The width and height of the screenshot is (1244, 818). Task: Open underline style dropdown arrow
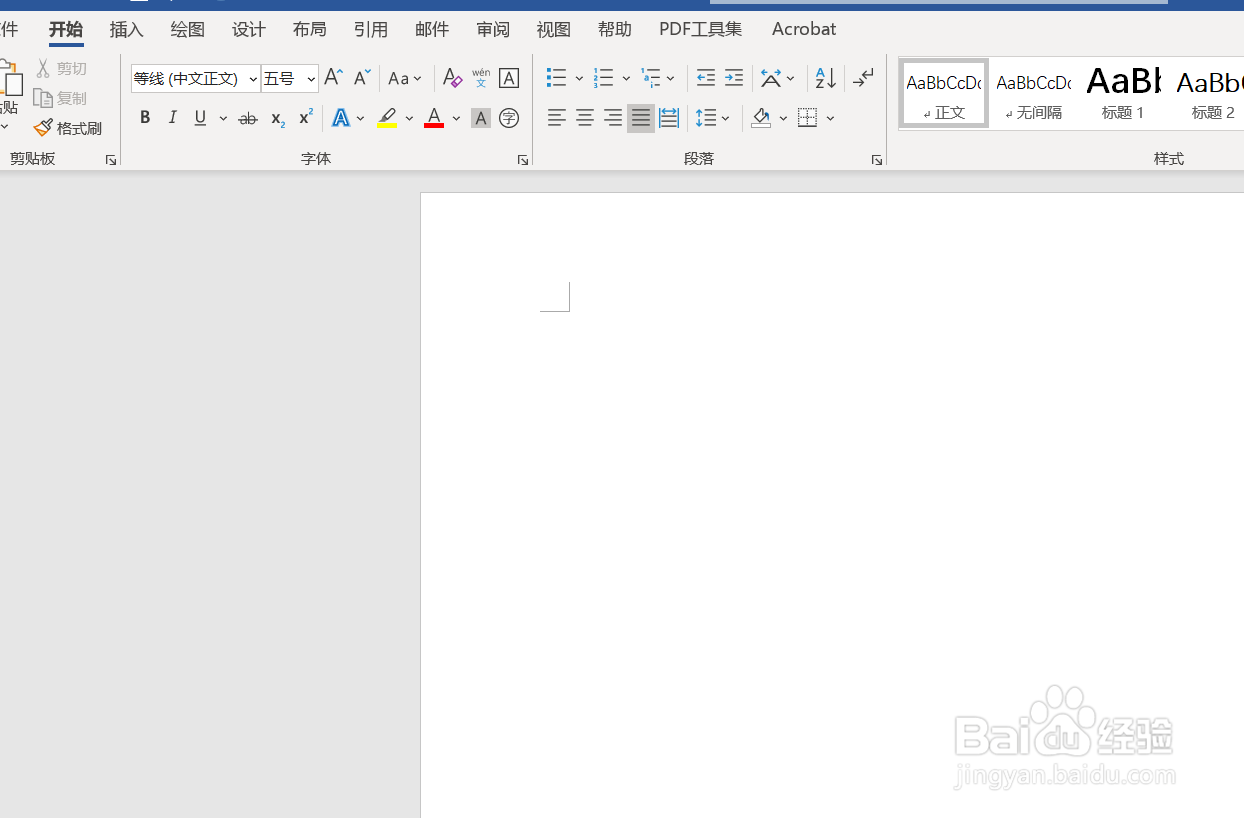click(223, 118)
